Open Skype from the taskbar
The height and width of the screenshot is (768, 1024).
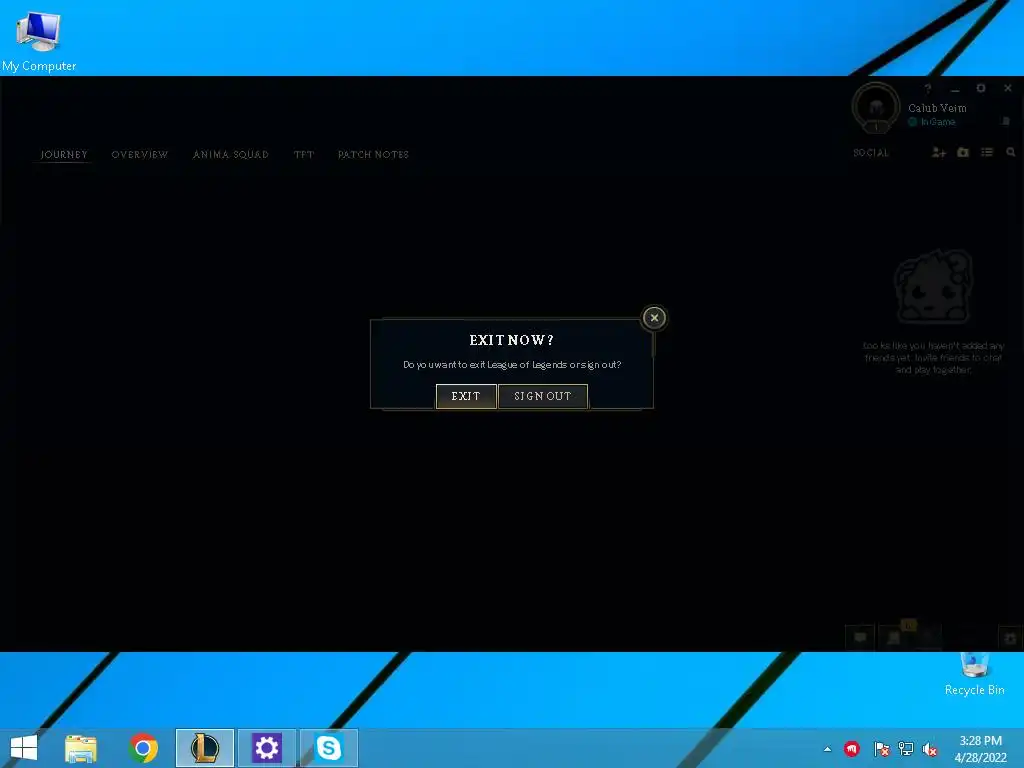tap(328, 748)
